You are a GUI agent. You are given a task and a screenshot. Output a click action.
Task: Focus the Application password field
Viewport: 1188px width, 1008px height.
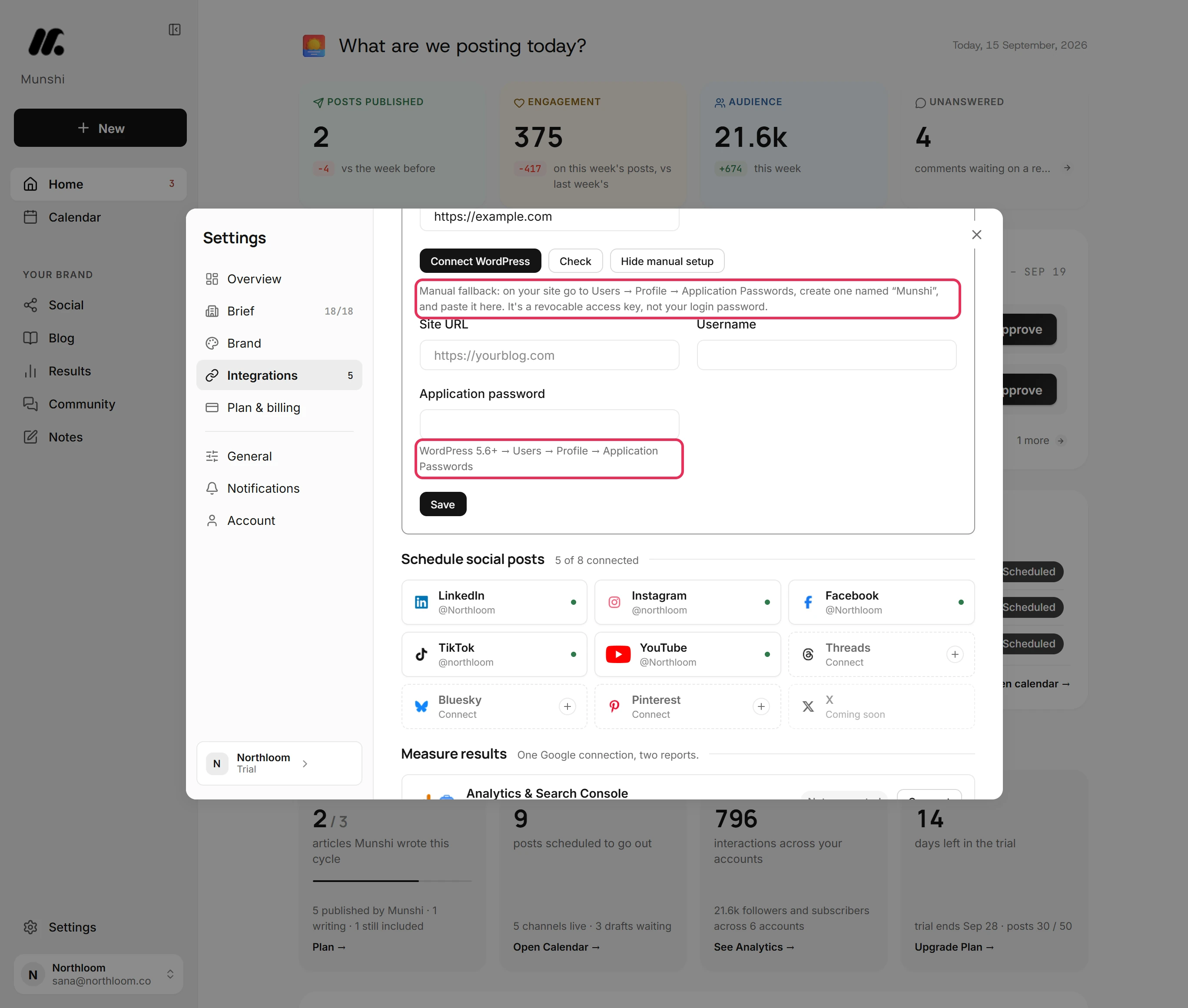(549, 424)
